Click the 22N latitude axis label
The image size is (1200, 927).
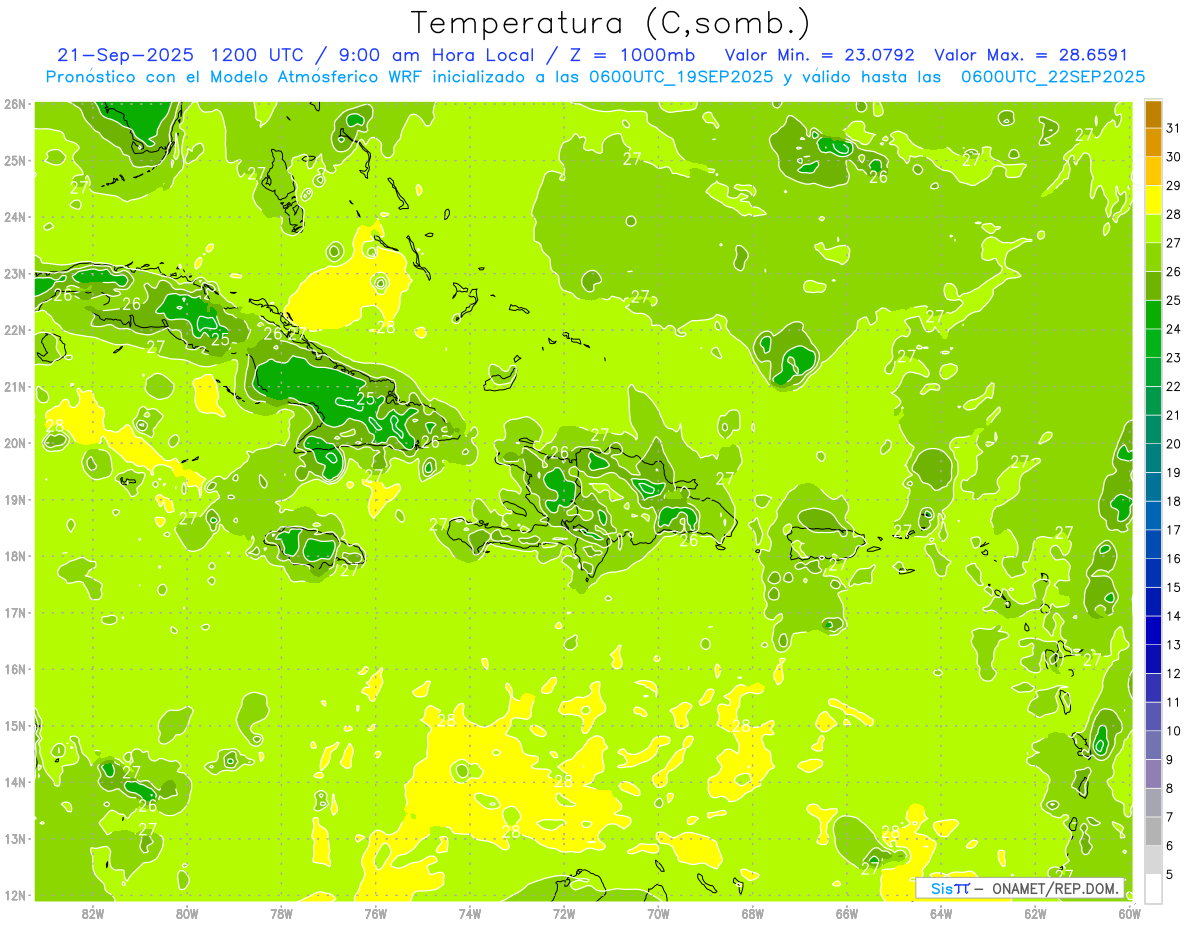[x=15, y=330]
